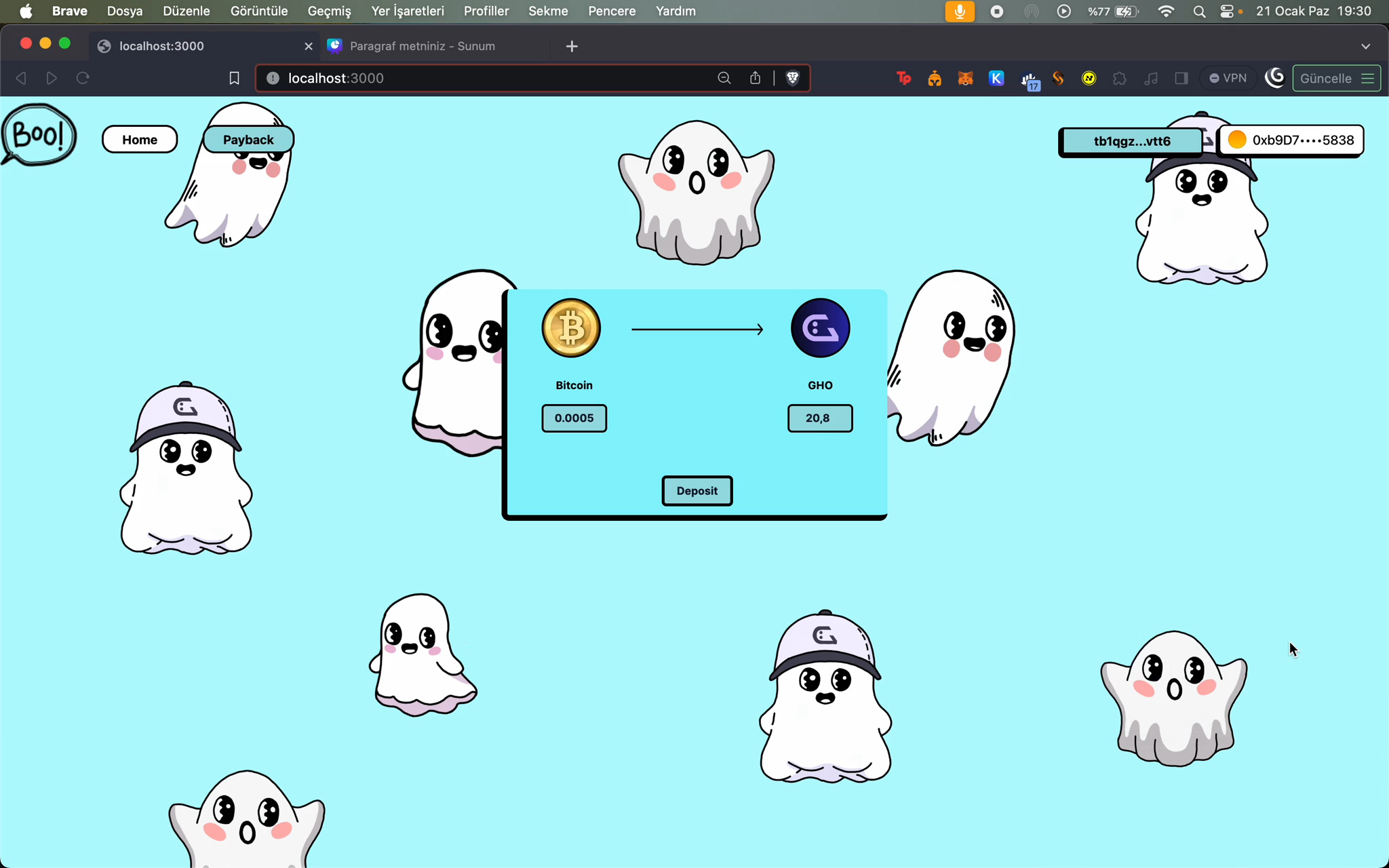Image resolution: width=1389 pixels, height=868 pixels.
Task: Click the 0xb9D7...5838 wallet account button
Action: 1291,140
